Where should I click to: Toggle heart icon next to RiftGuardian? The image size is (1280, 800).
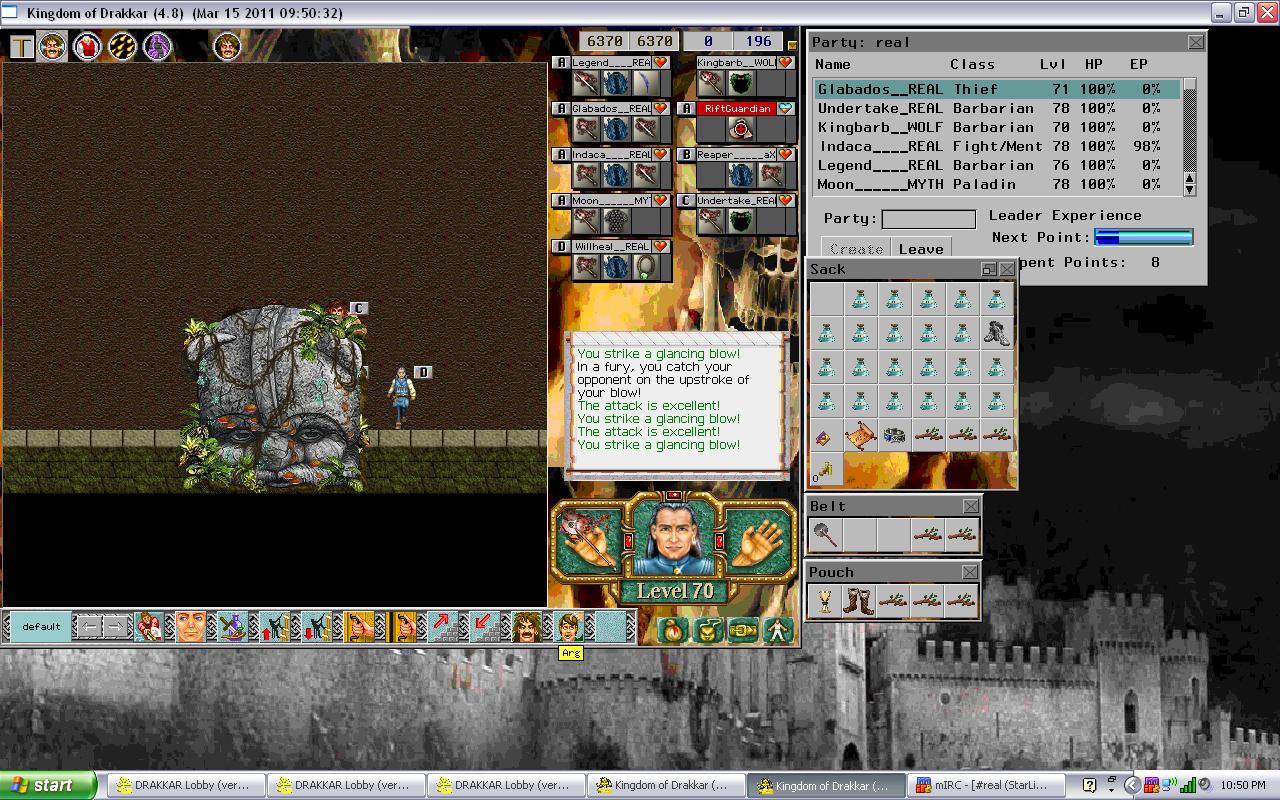point(786,109)
